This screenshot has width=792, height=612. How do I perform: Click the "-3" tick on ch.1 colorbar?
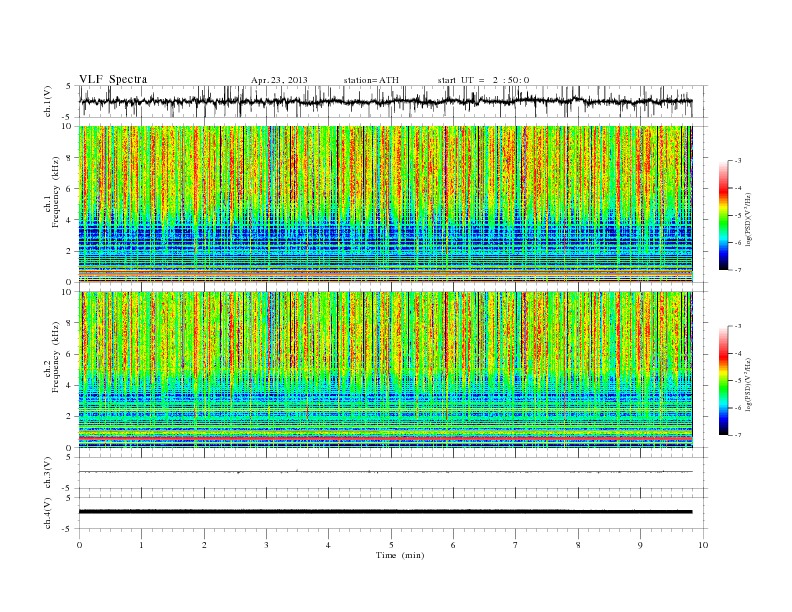tap(738, 161)
